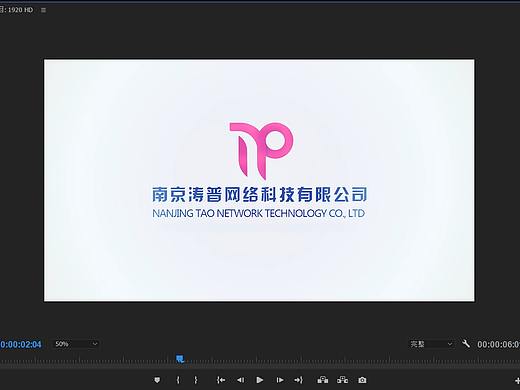Click the 1920 HD sequence tab label
The width and height of the screenshot is (520, 390).
click(x=17, y=10)
